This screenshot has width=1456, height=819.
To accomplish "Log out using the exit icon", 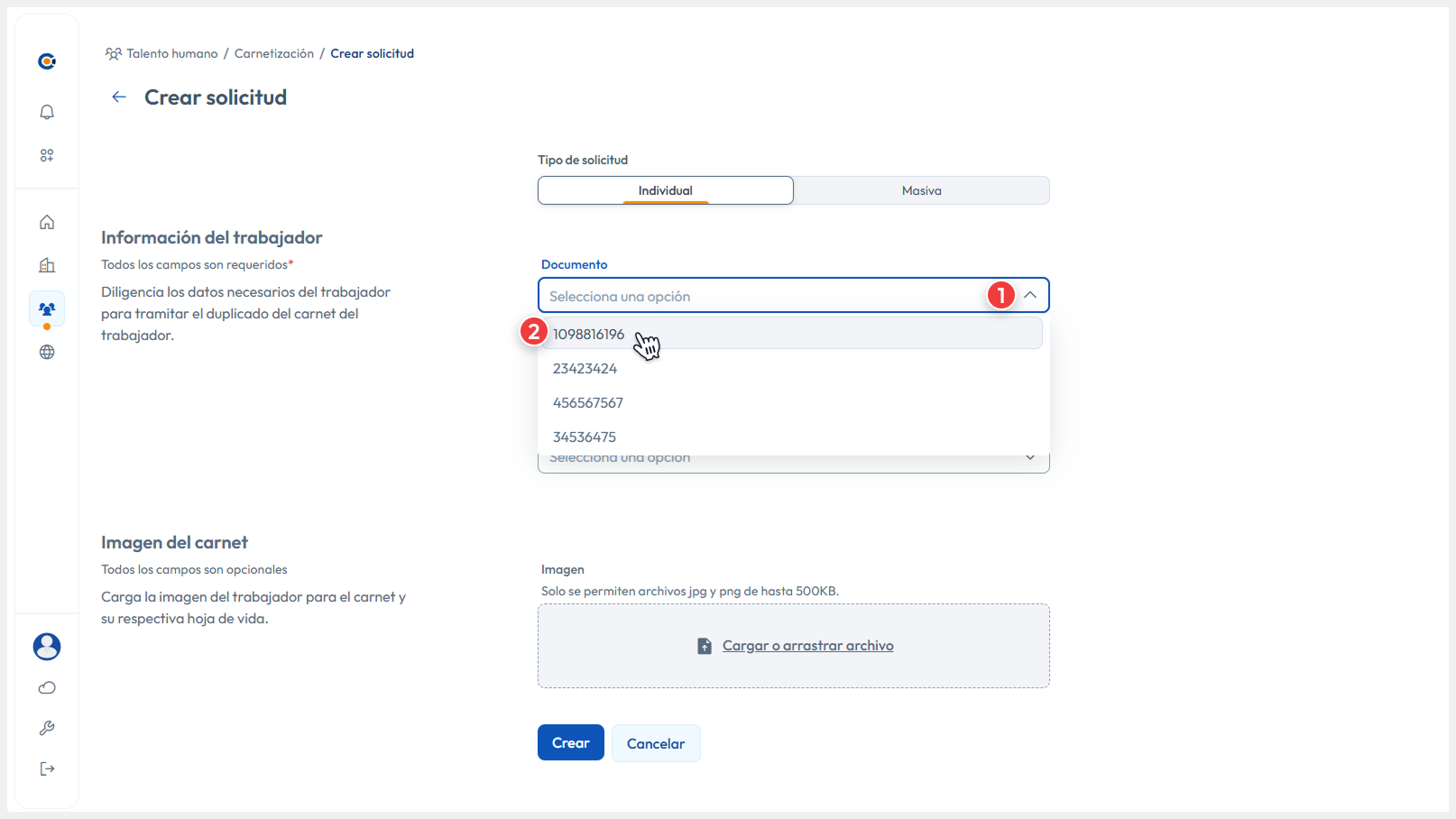I will [x=46, y=768].
